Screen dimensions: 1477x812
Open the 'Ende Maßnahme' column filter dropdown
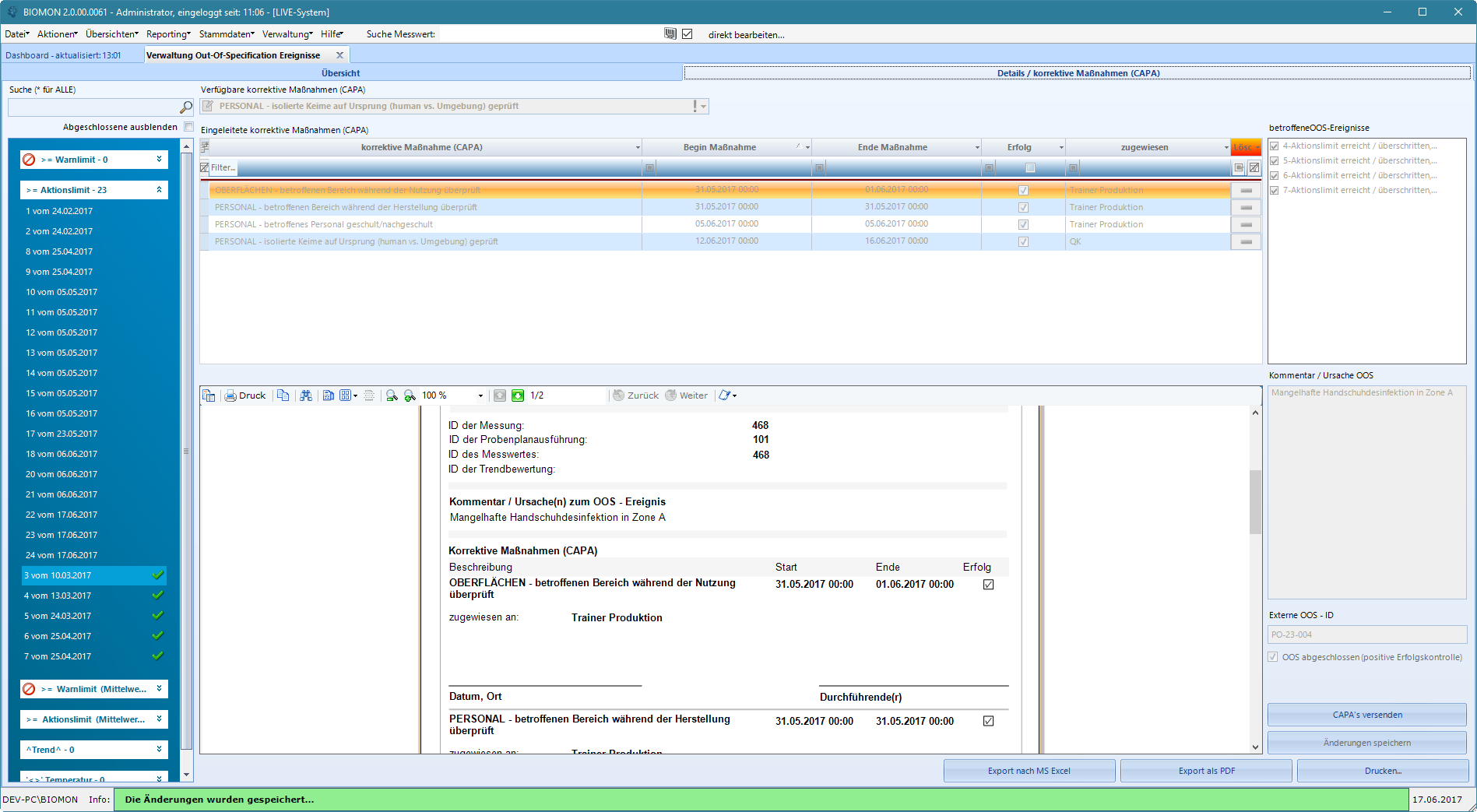(977, 147)
